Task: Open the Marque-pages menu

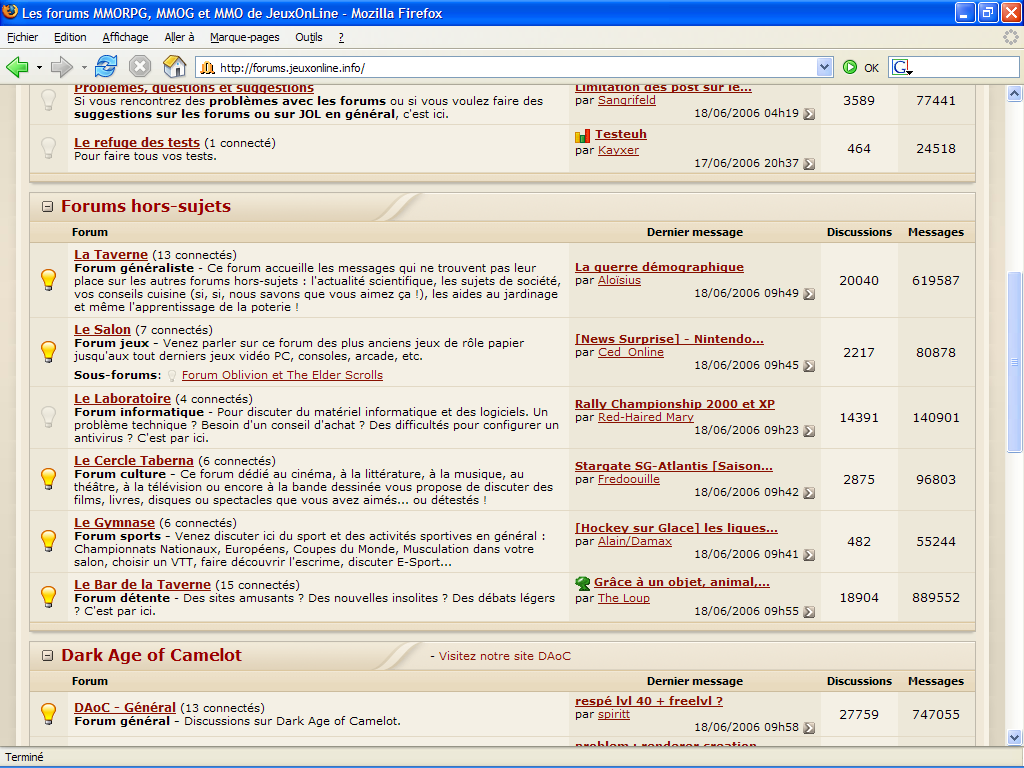Action: tap(245, 37)
